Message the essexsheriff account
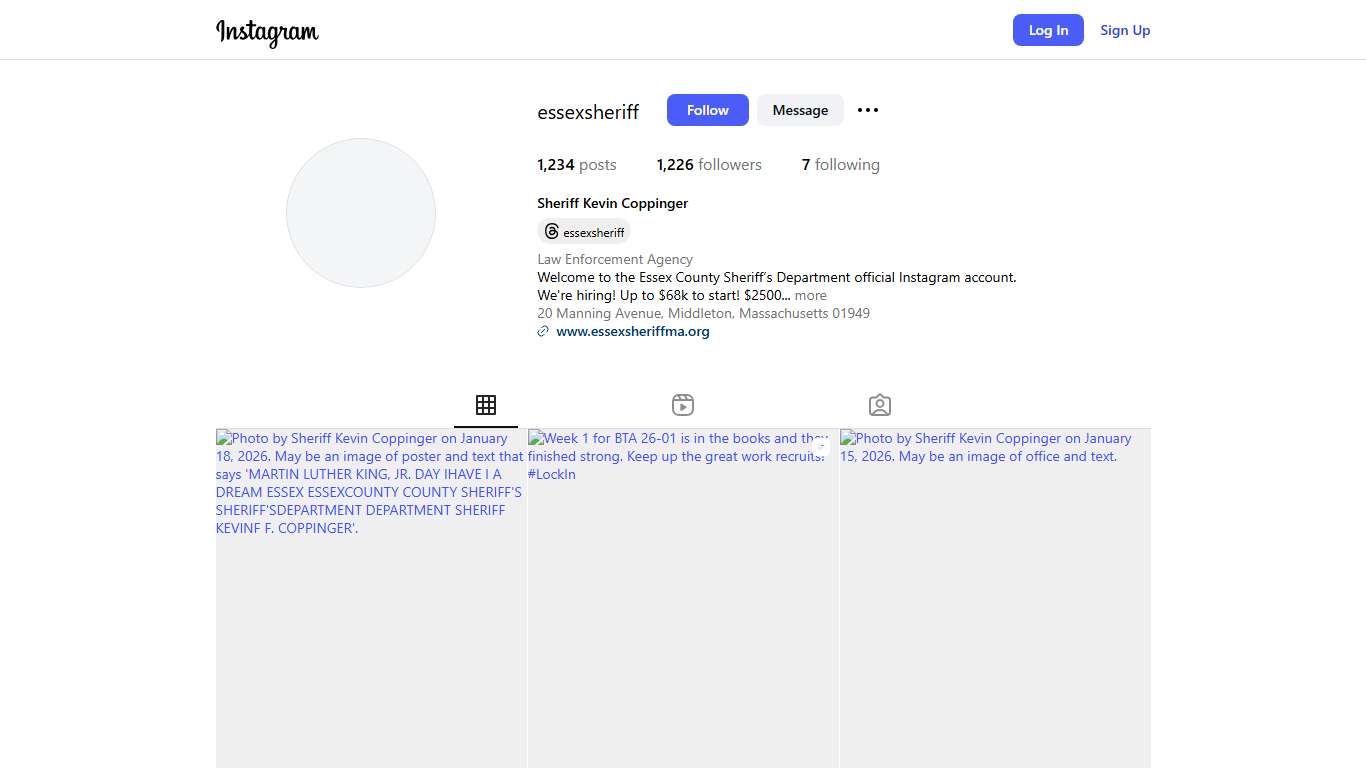The height and width of the screenshot is (768, 1366). pyautogui.click(x=800, y=110)
